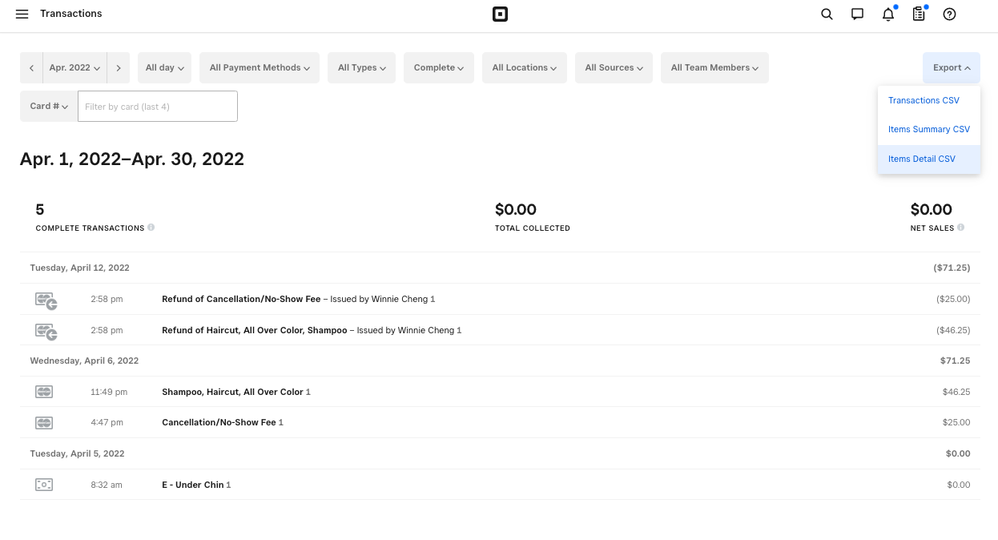Open the messages chat icon
998x540 pixels.
click(x=857, y=14)
